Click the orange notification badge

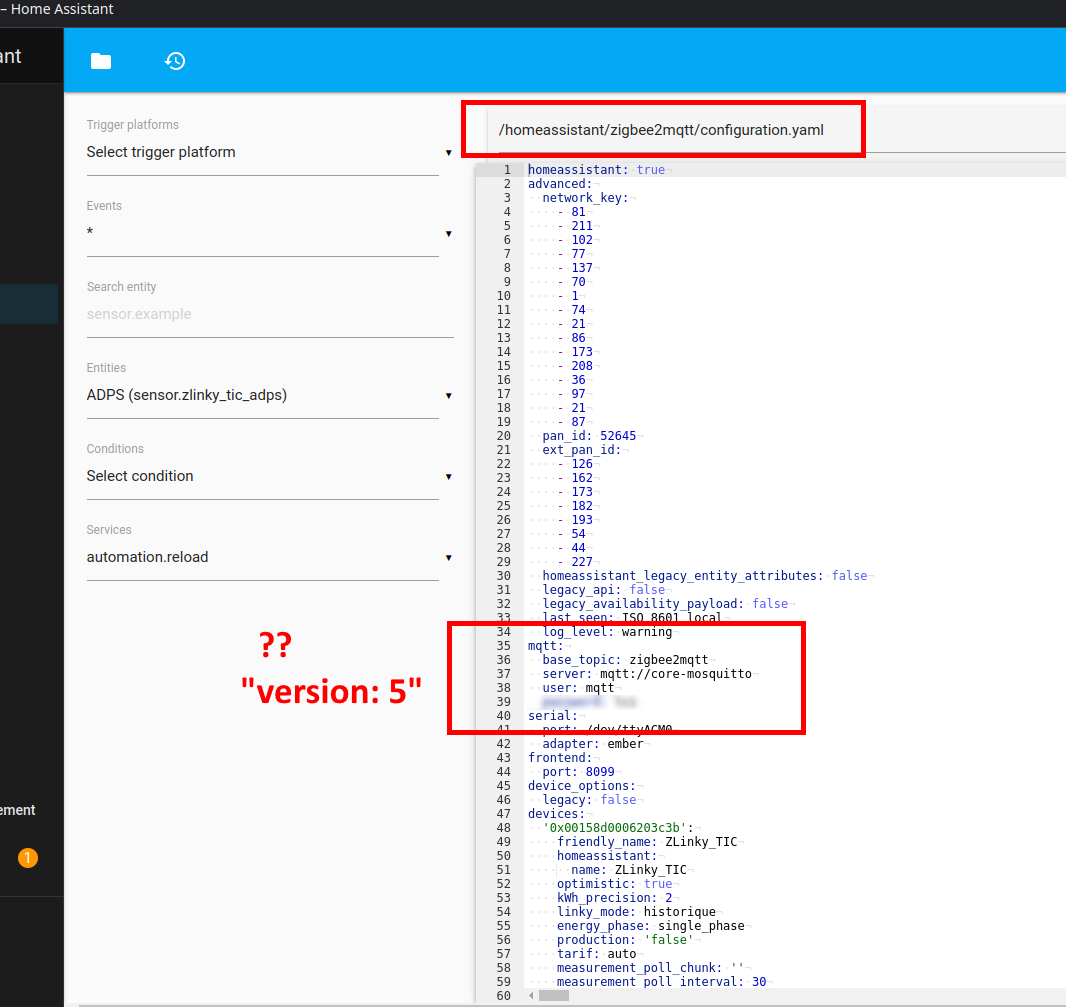[28, 858]
